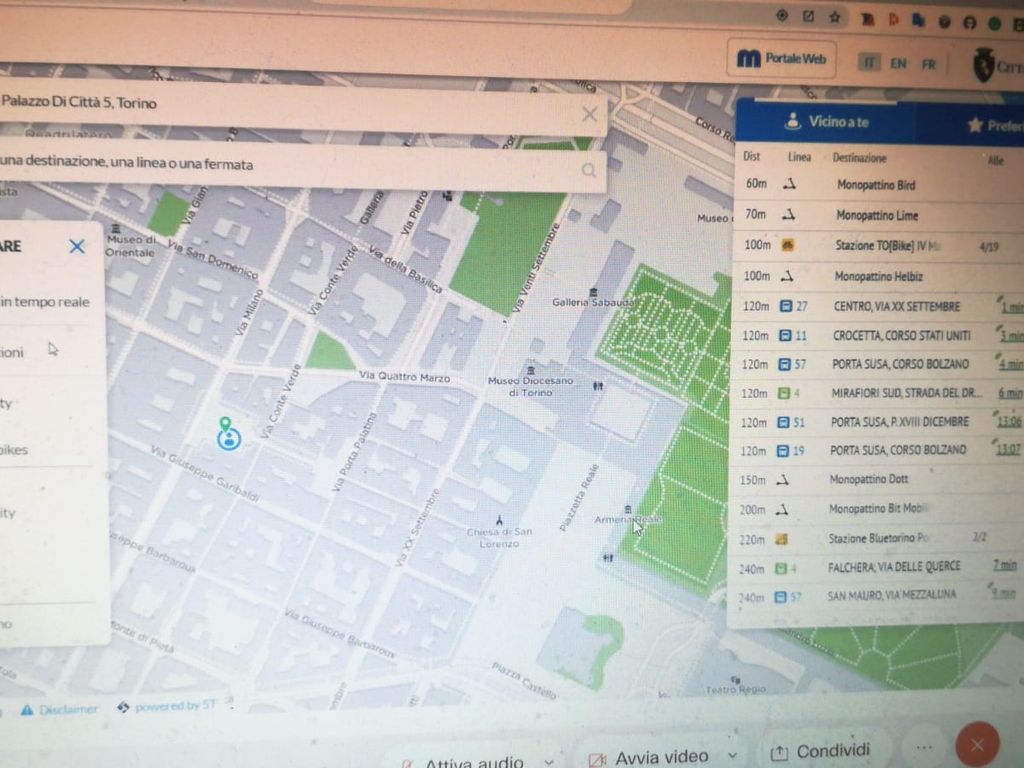The width and height of the screenshot is (1024, 768).
Task: Click the bus icon for line 27 Centro
Action: click(x=786, y=306)
